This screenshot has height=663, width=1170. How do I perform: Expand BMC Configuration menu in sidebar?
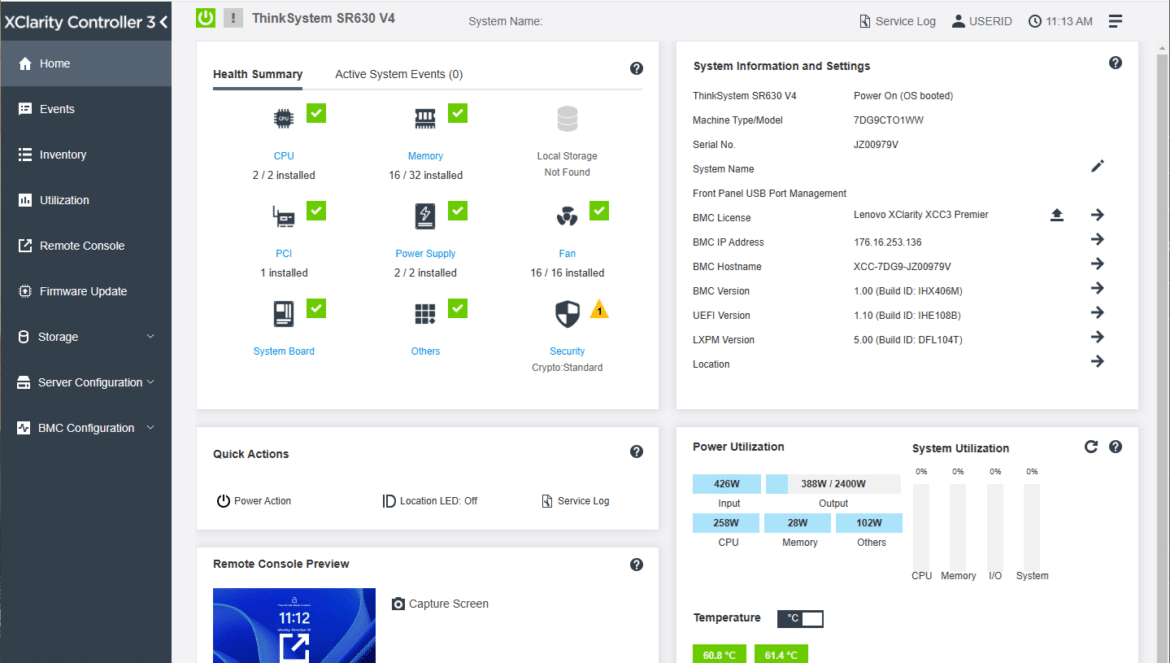click(86, 427)
